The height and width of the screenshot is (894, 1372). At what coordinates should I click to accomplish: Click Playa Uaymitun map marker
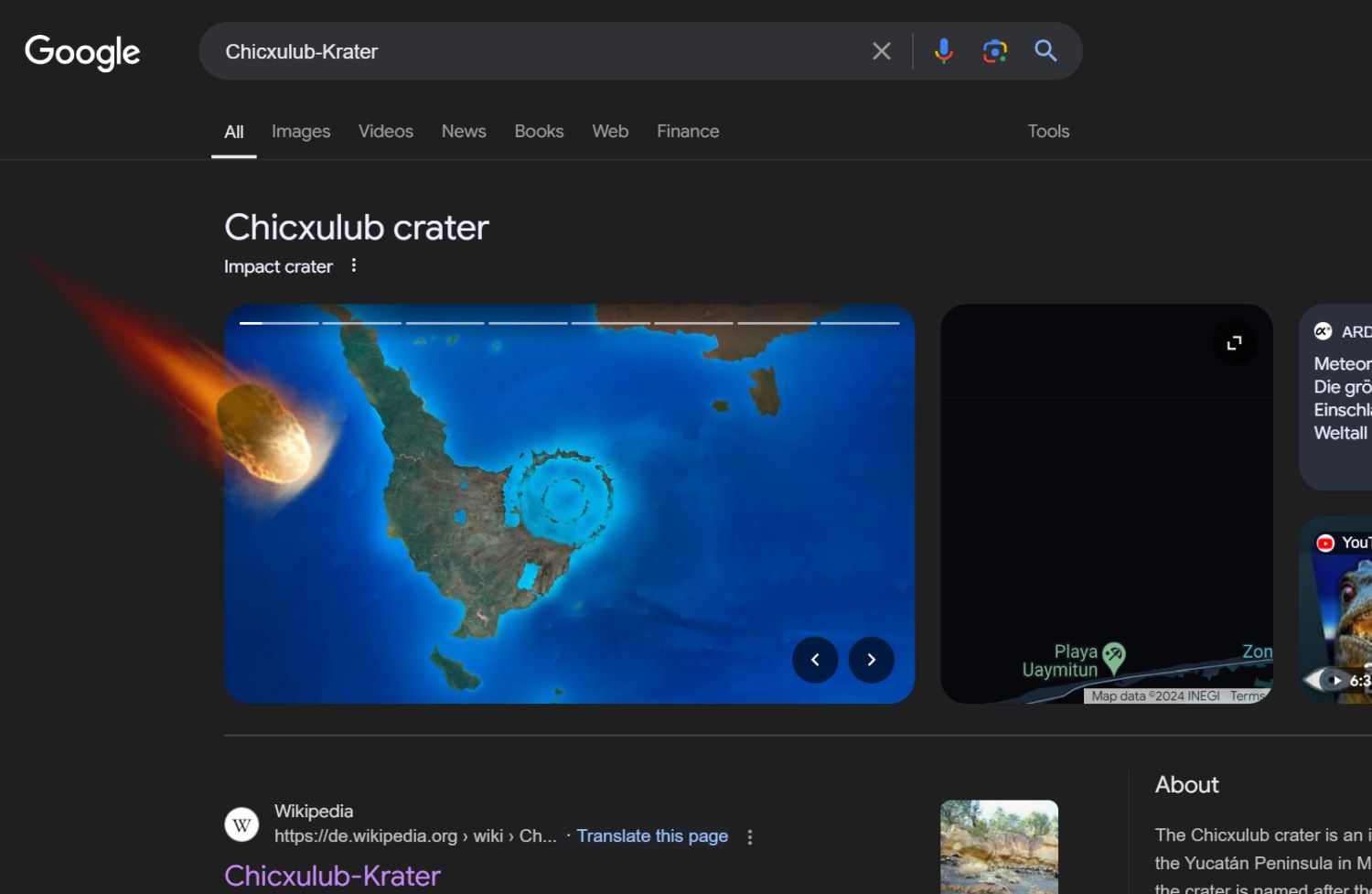click(1113, 655)
